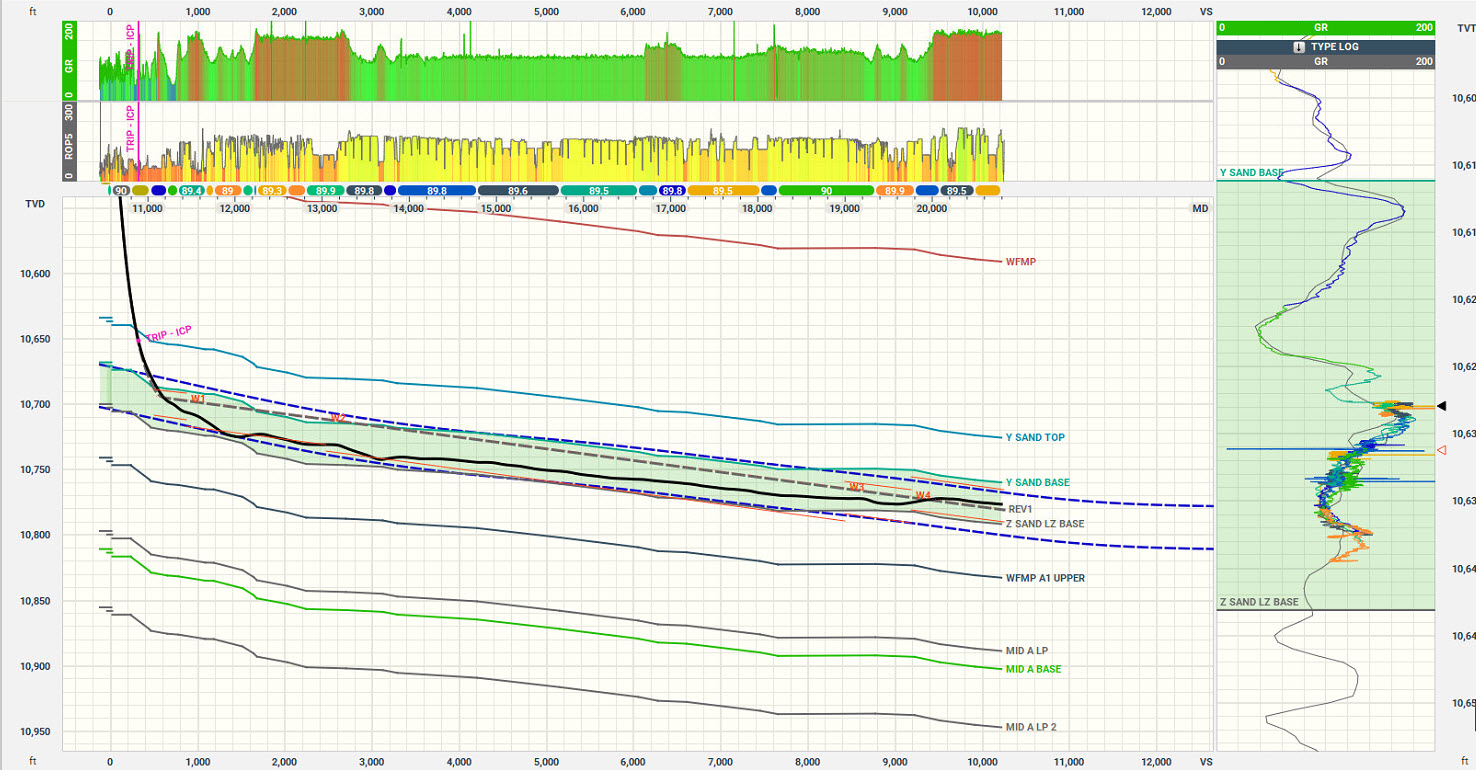Click the down-arrow icon beside TYPE LOG
Image resolution: width=1476 pixels, height=770 pixels.
tap(1299, 47)
